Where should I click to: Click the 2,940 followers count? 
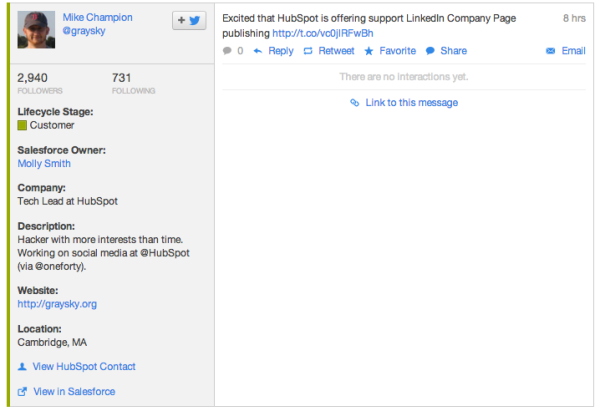(33, 78)
